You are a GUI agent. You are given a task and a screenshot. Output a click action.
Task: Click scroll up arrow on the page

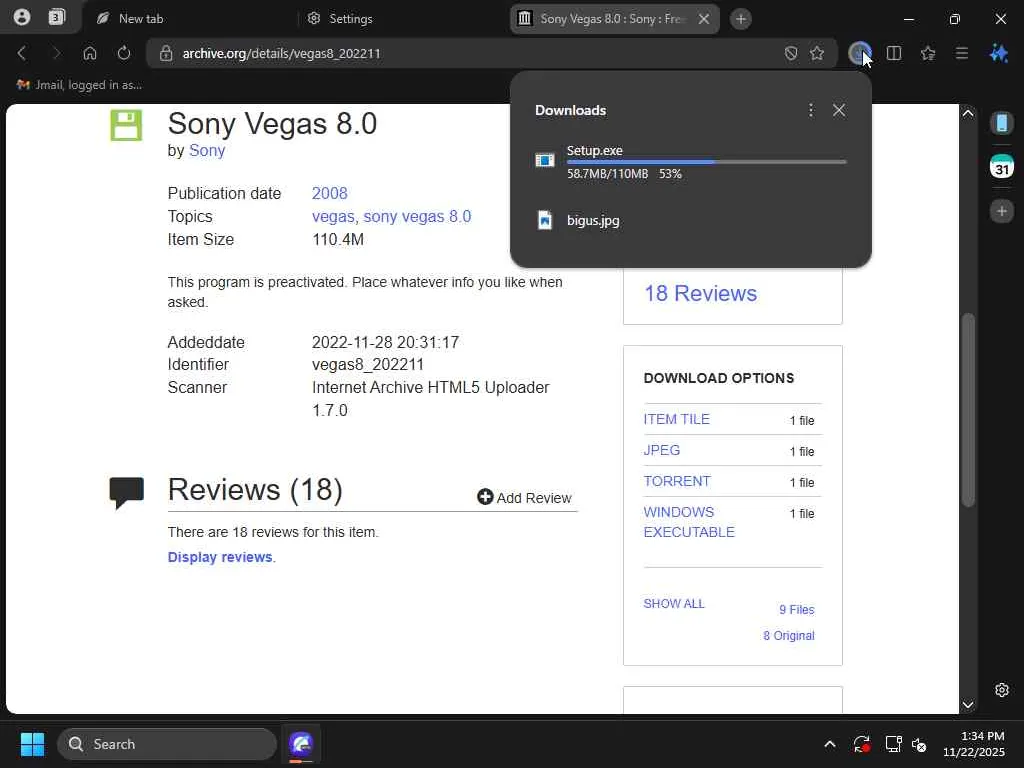[968, 113]
